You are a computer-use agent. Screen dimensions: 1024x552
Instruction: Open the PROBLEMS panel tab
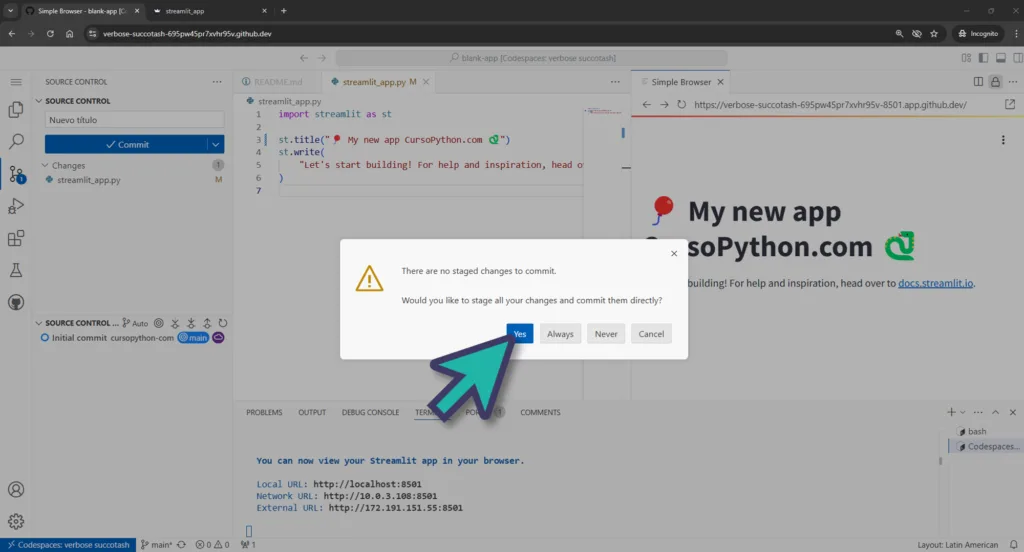tap(264, 412)
